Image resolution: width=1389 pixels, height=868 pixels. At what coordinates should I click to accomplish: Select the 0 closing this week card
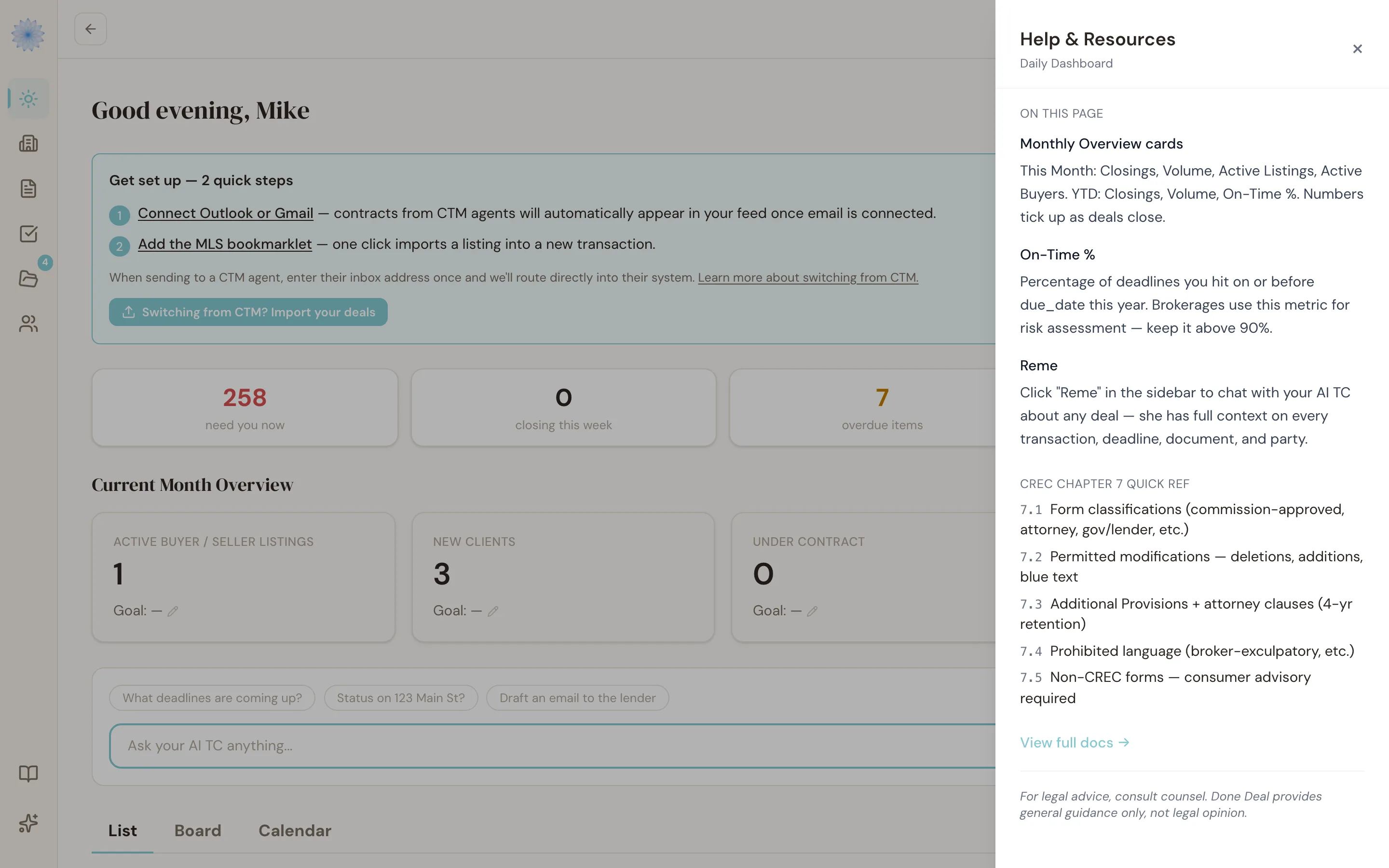pyautogui.click(x=563, y=407)
